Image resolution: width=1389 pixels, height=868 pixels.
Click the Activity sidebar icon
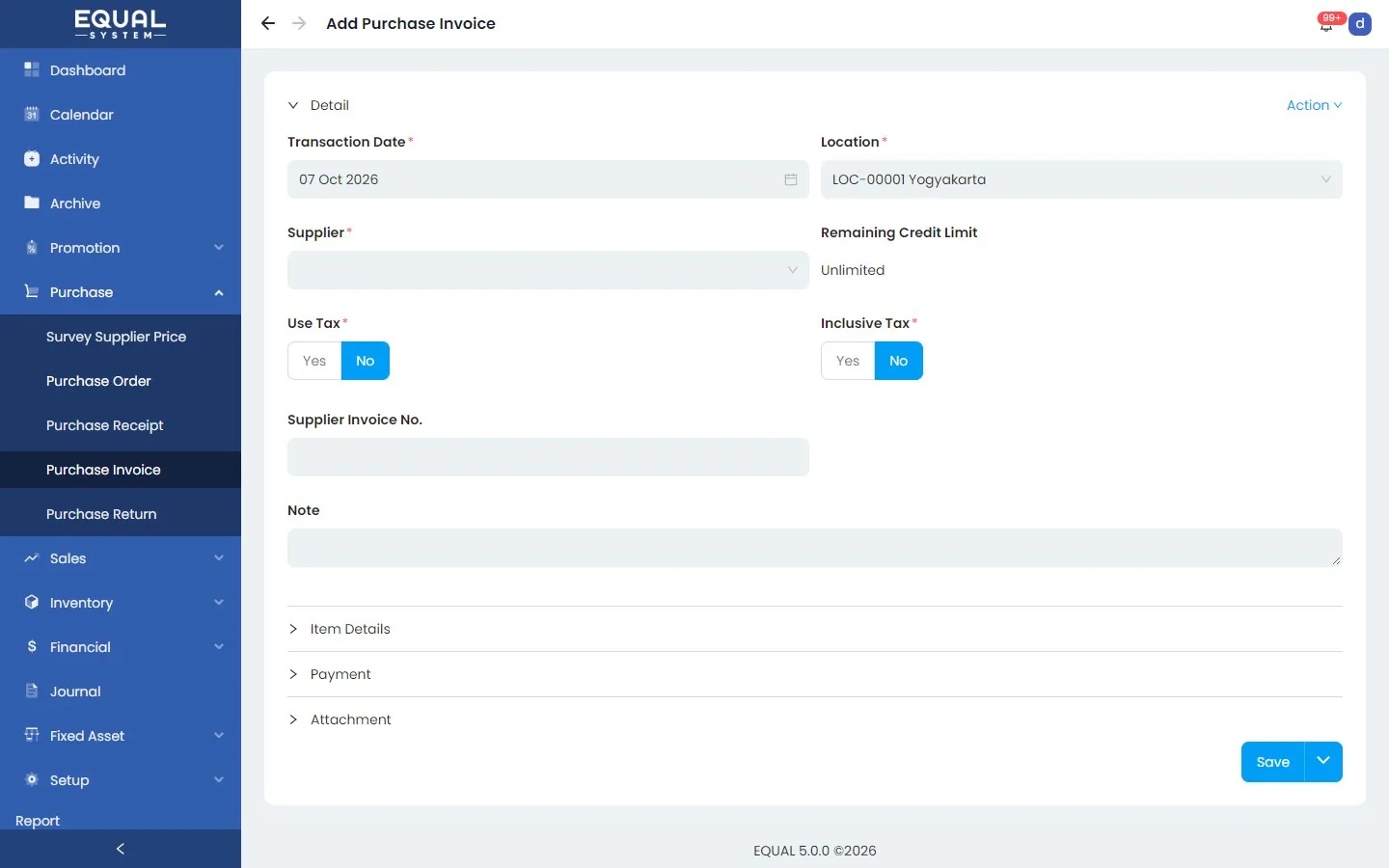click(32, 158)
